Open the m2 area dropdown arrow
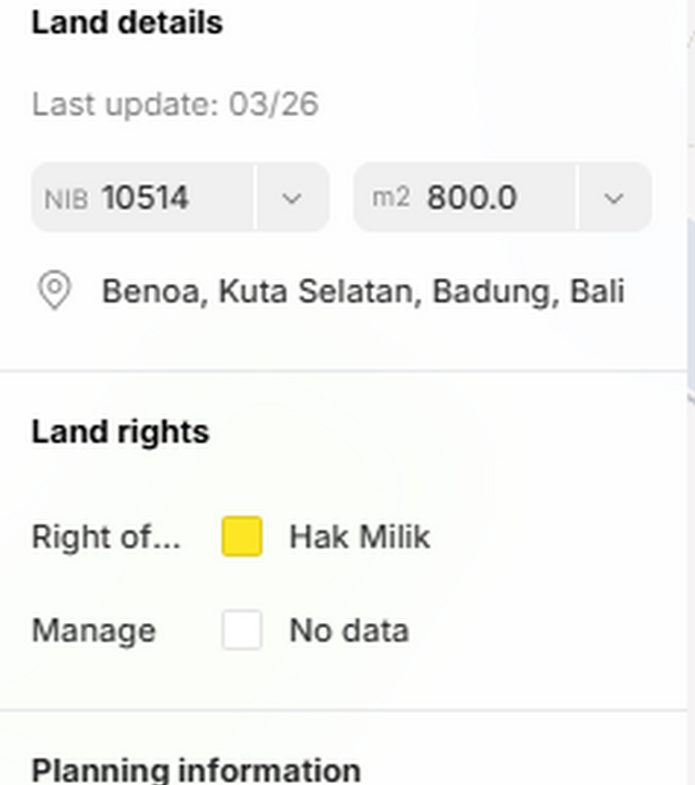The image size is (695, 785). tap(614, 198)
